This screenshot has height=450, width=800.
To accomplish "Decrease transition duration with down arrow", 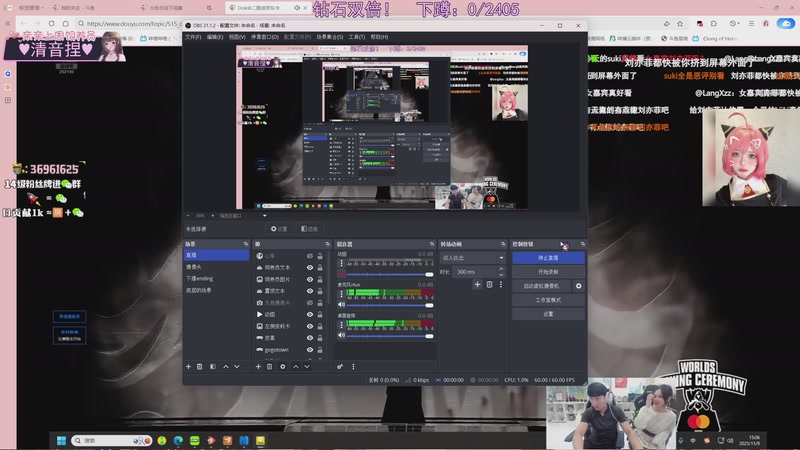I will point(501,274).
